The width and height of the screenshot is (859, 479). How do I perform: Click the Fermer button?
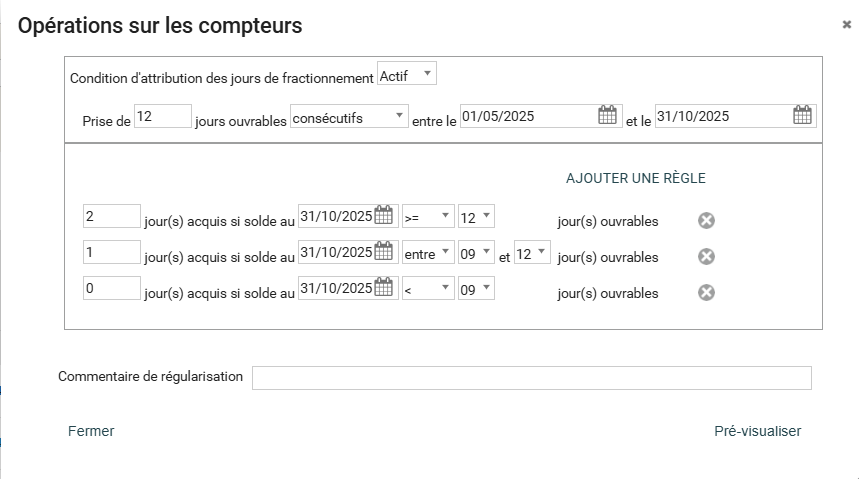coord(91,431)
